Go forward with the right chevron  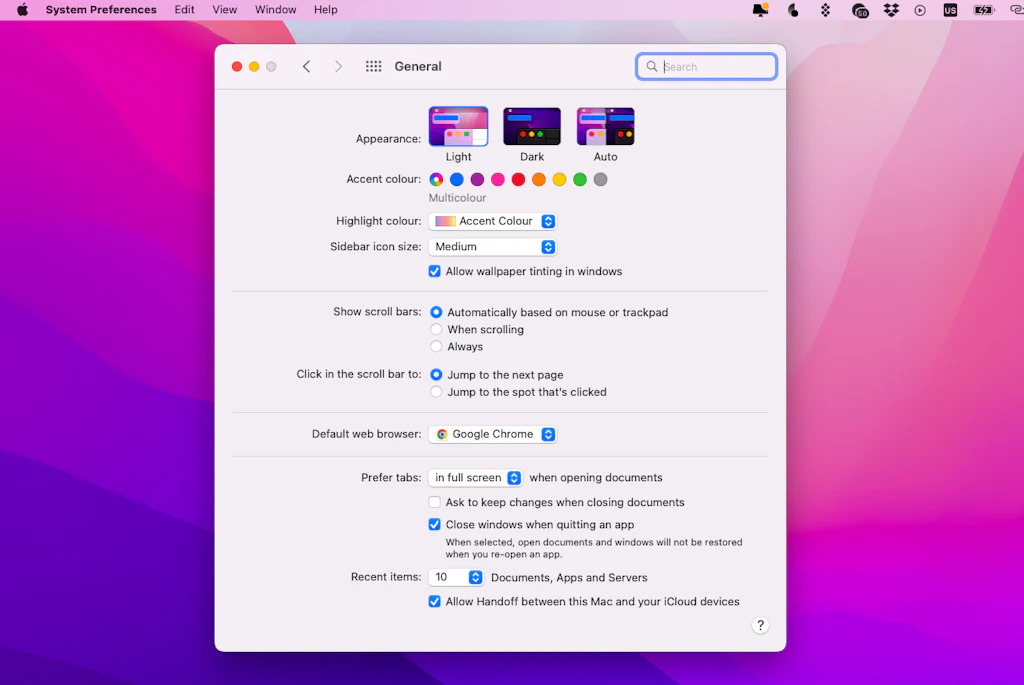[x=338, y=67]
